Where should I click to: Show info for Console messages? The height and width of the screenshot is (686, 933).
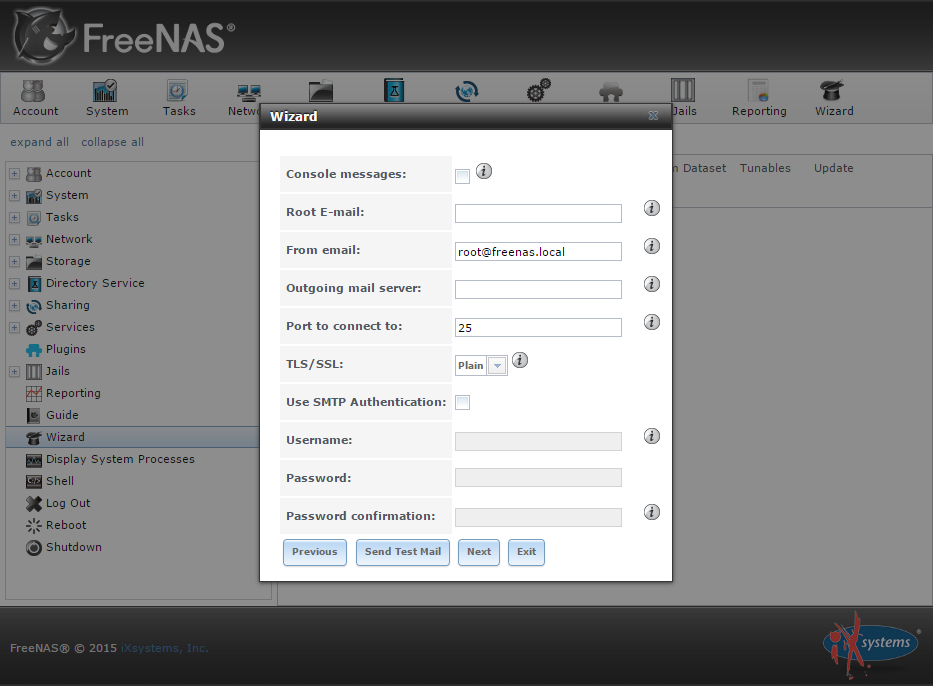tap(484, 171)
